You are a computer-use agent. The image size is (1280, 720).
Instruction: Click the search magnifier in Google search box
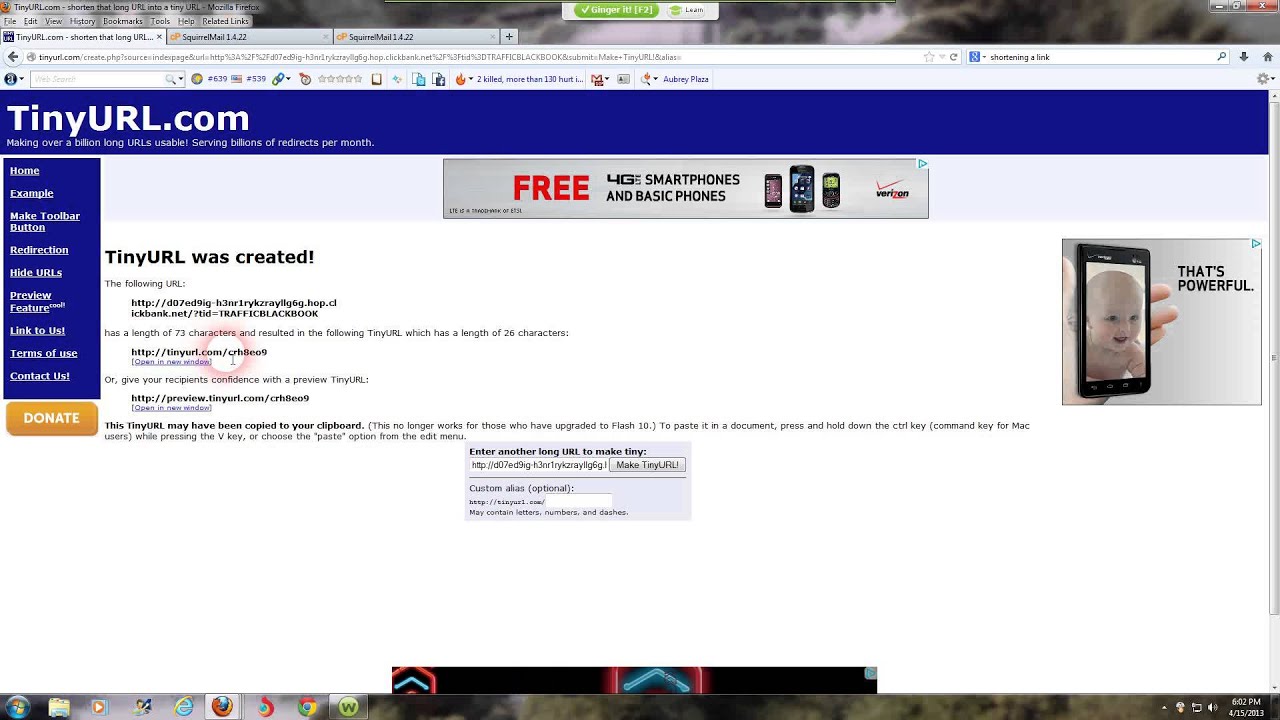click(1222, 57)
